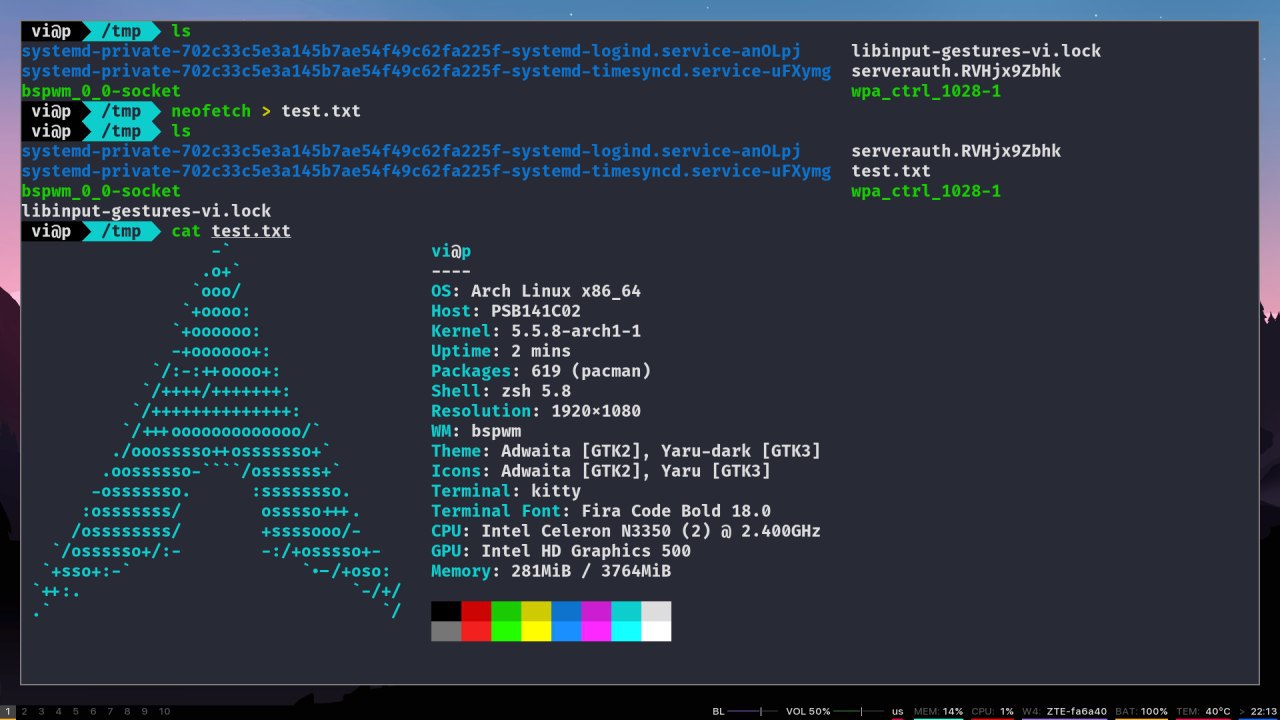This screenshot has height=720, width=1280.
Task: Click 'Terminal: kitty' line
Action: pyautogui.click(x=506, y=491)
